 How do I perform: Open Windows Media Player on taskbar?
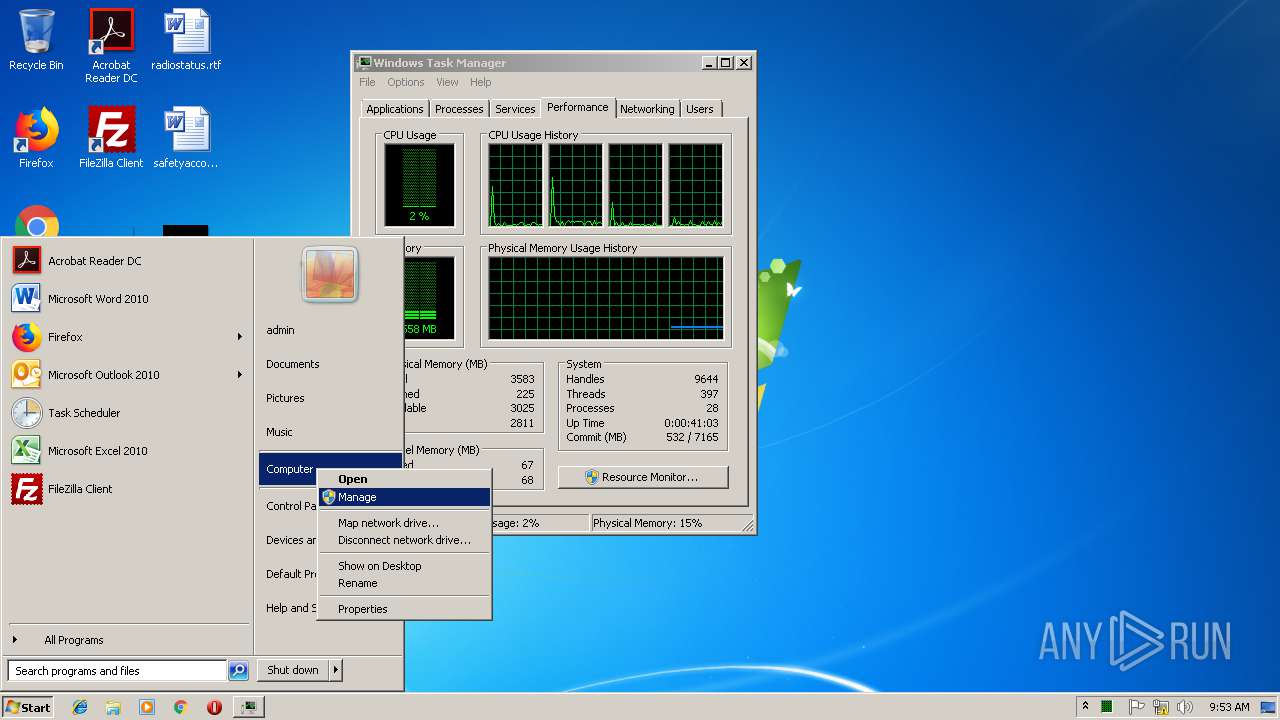pyautogui.click(x=147, y=707)
